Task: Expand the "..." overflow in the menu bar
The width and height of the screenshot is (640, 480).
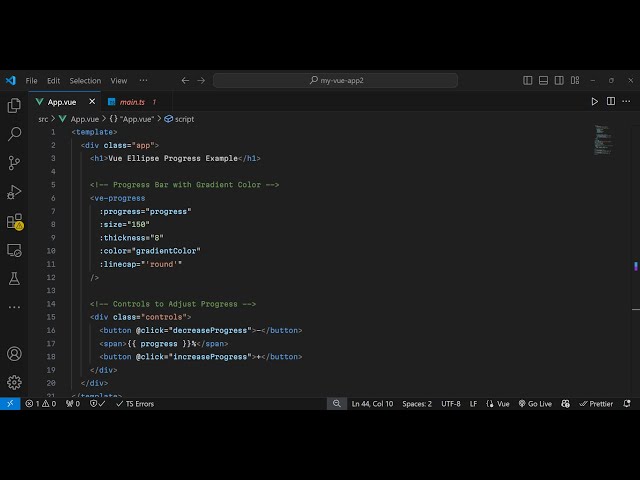Action: coord(143,80)
